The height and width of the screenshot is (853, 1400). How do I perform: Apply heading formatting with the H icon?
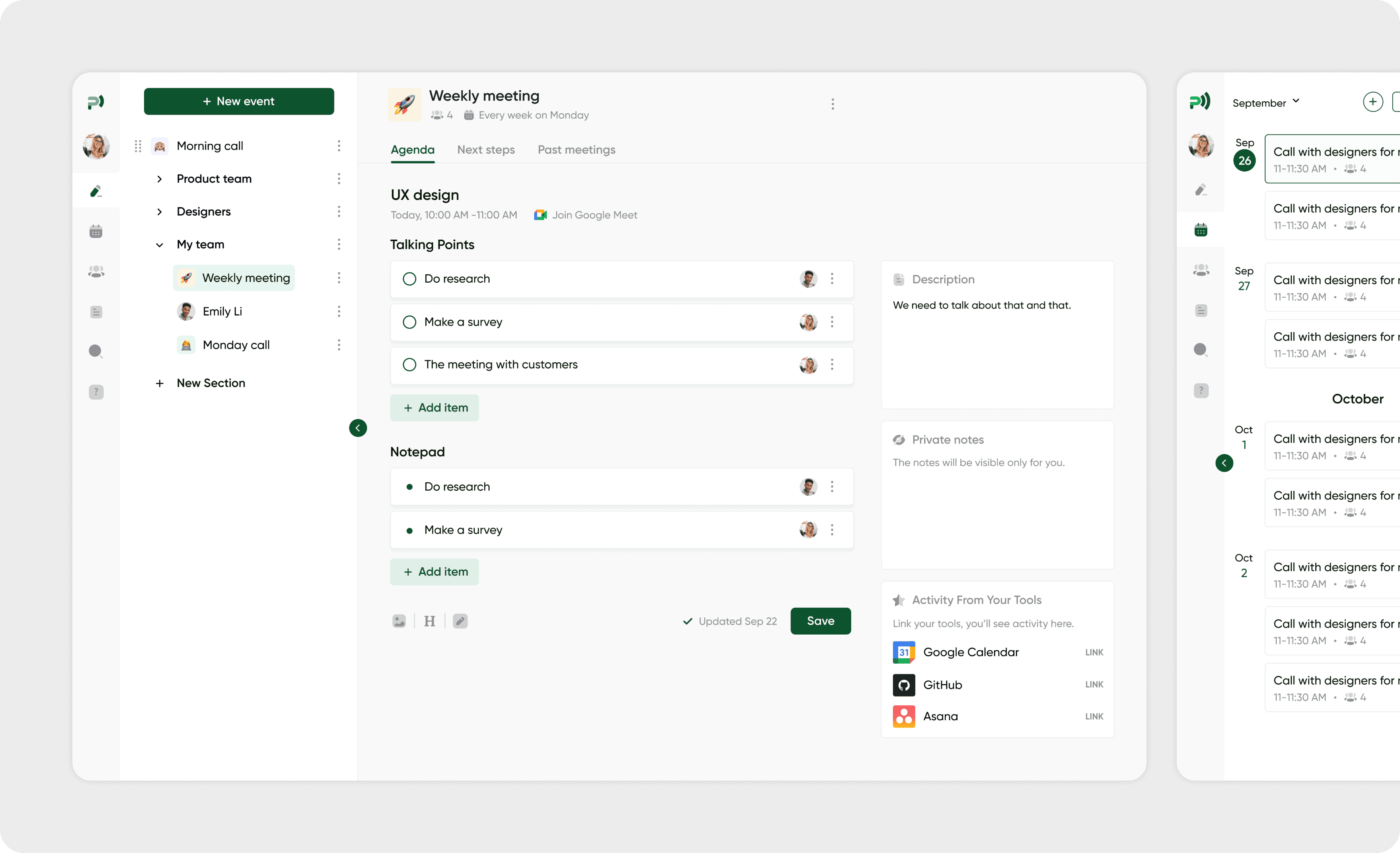430,621
